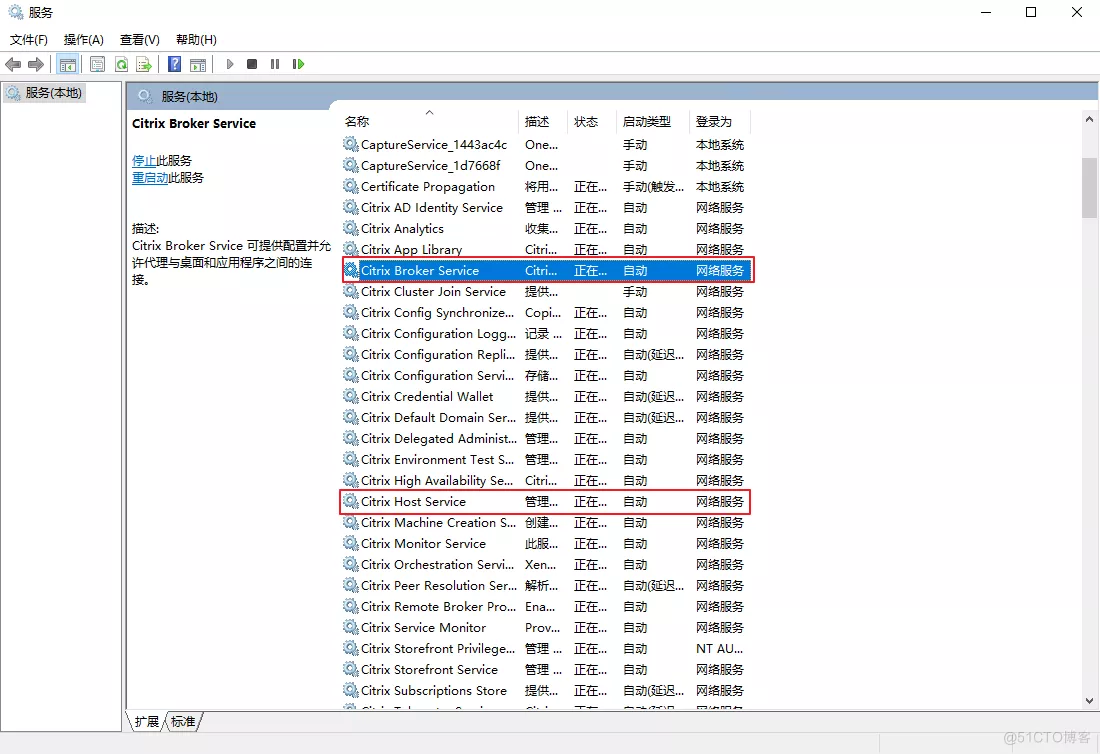The width and height of the screenshot is (1100, 754).
Task: Select Citrix Cluster Join Service row
Action: coord(545,291)
